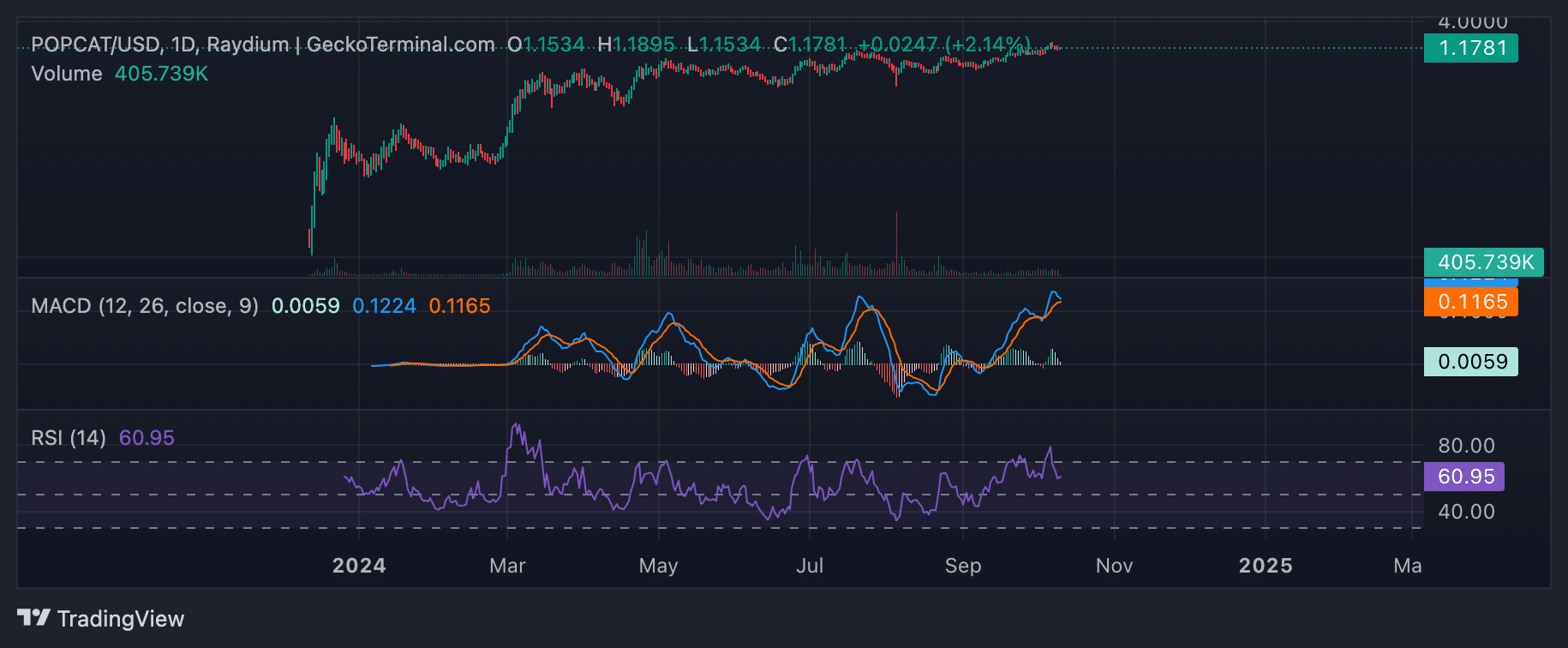Click the MACD histogram value 0.0059 in legend
1568x648 pixels.
pos(305,306)
